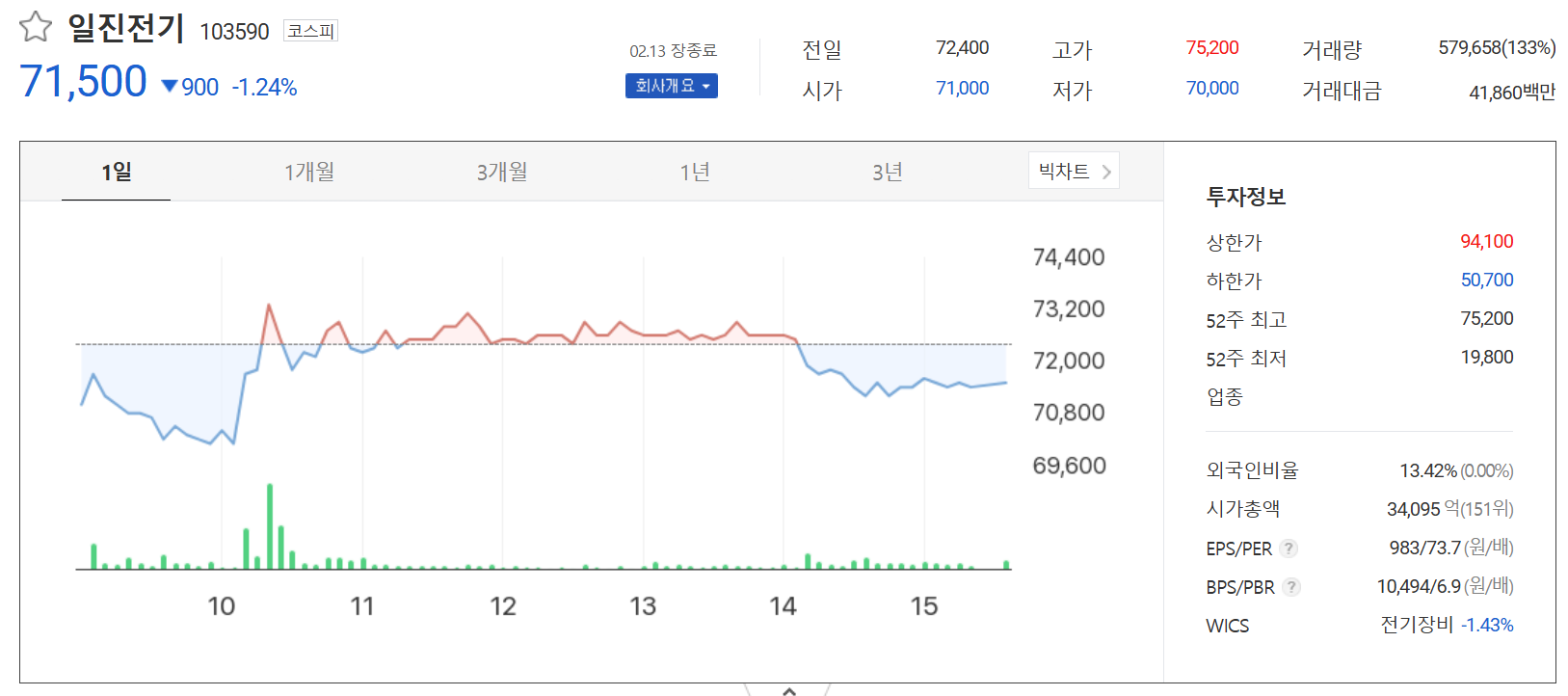This screenshot has width=1568, height=696.
Task: Click the 52주 최저 value 19,800
Action: (1487, 357)
